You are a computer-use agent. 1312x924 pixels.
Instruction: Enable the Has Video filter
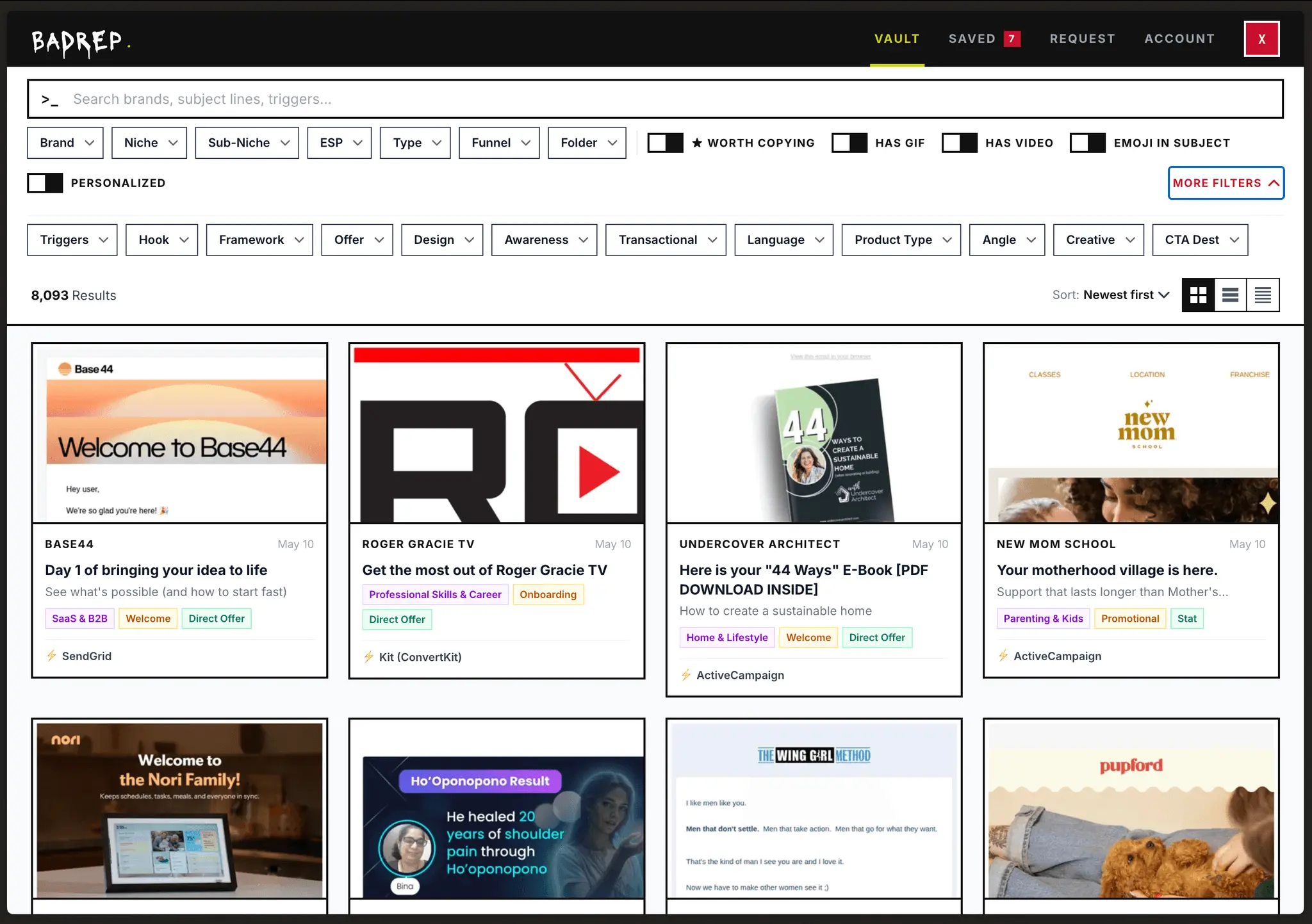(959, 143)
